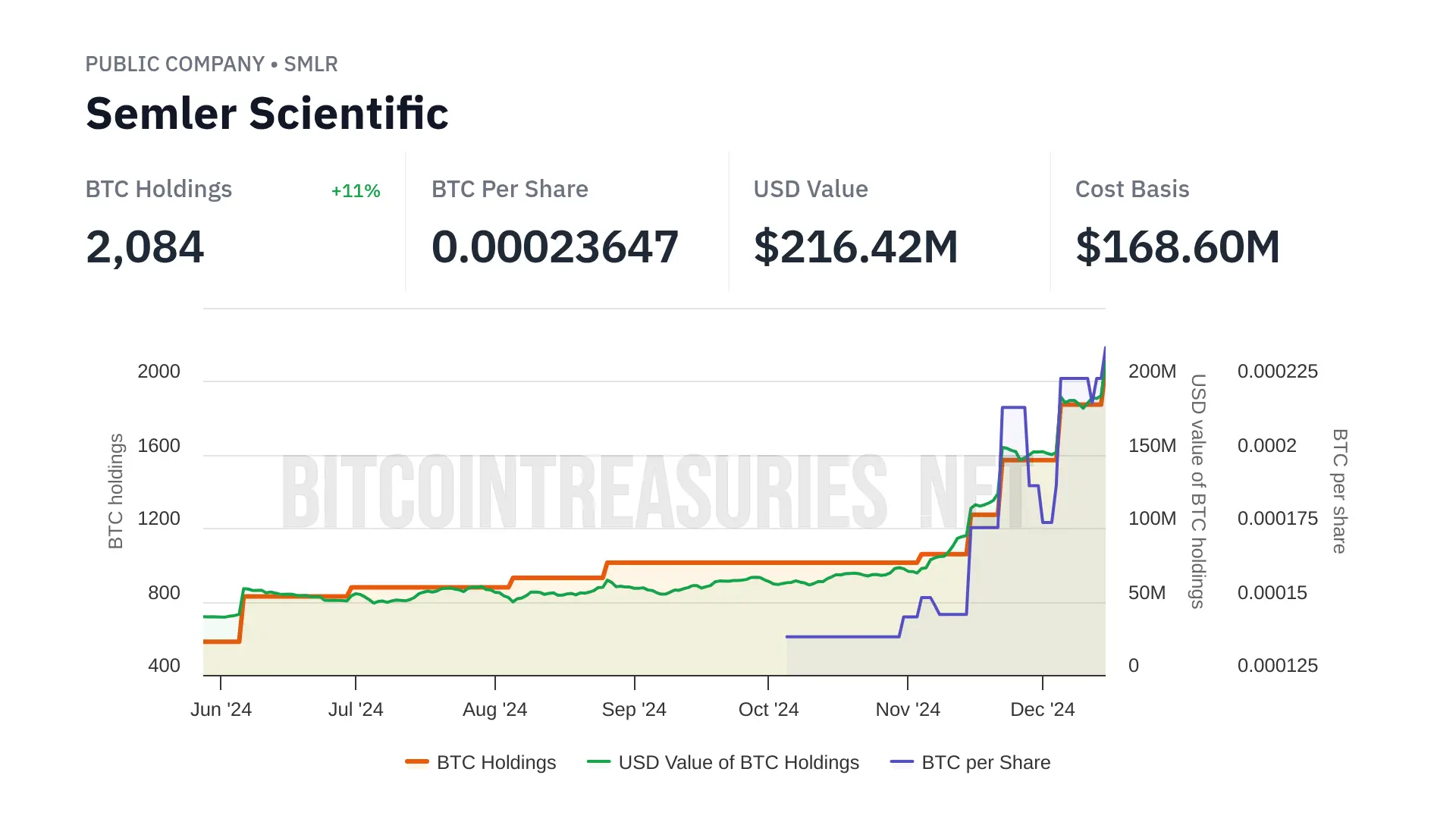Click the green USD Value legend swatch
1456x819 pixels.
coord(598,762)
